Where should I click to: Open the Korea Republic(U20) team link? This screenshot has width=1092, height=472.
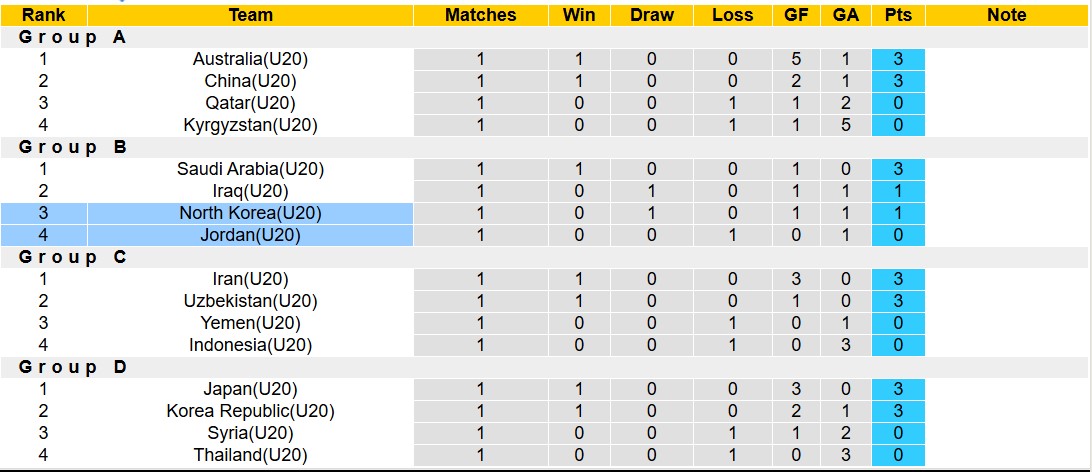click(250, 411)
